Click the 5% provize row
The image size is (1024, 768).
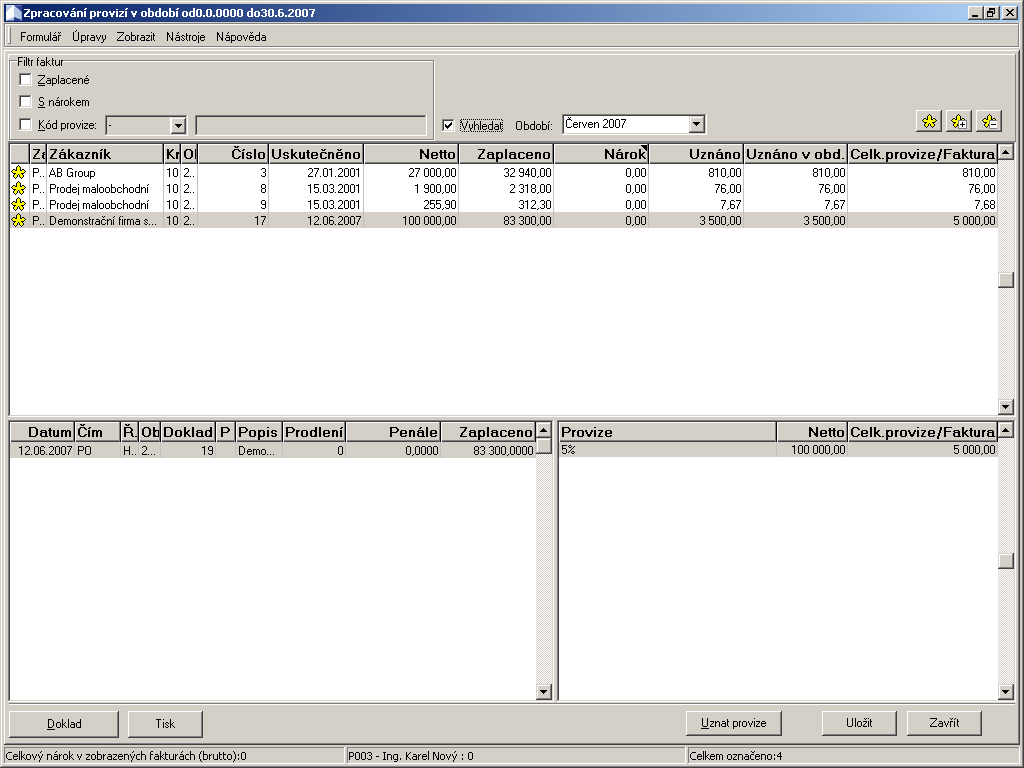tap(778, 449)
